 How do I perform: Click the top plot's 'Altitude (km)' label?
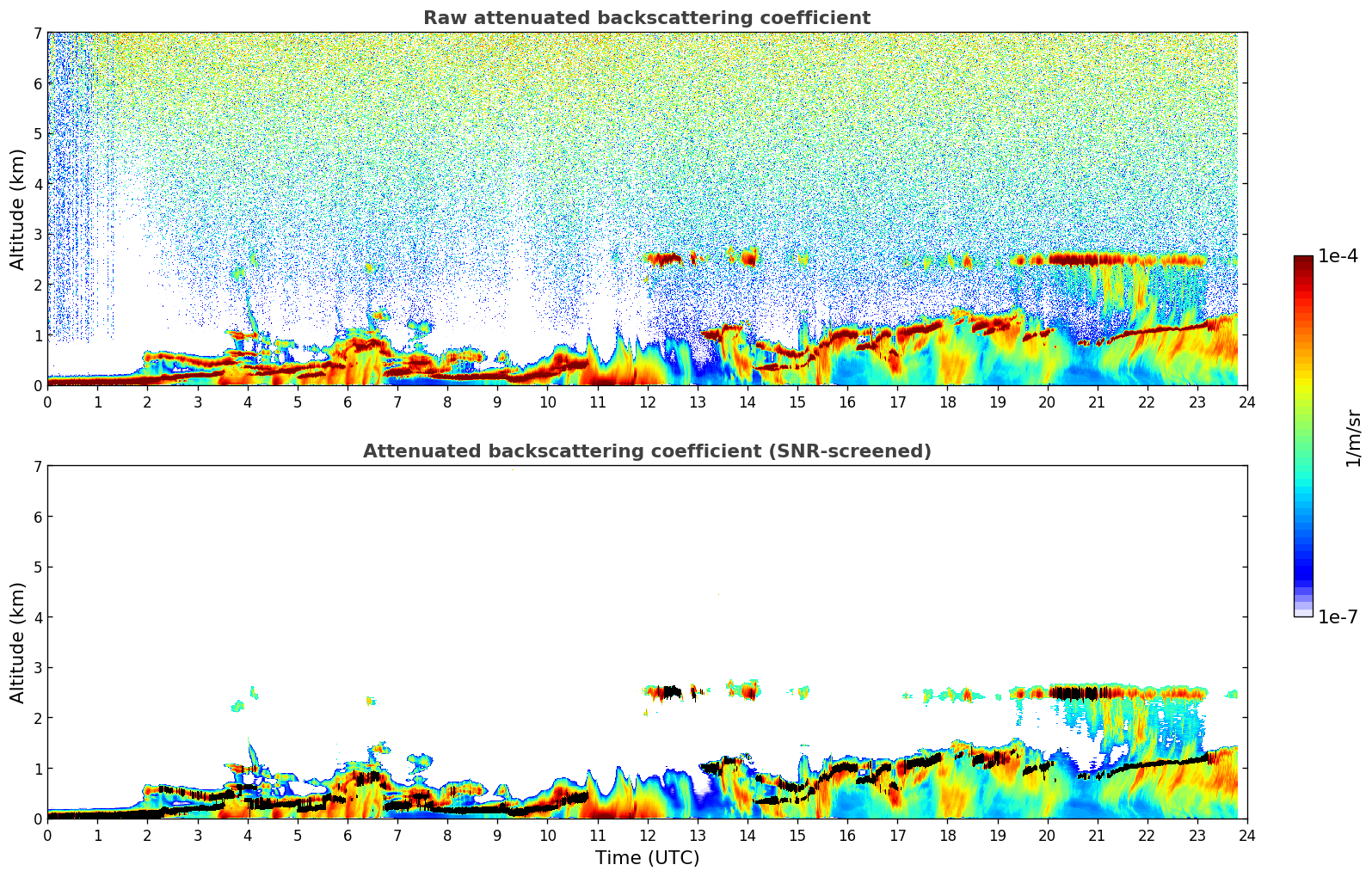pyautogui.click(x=18, y=209)
